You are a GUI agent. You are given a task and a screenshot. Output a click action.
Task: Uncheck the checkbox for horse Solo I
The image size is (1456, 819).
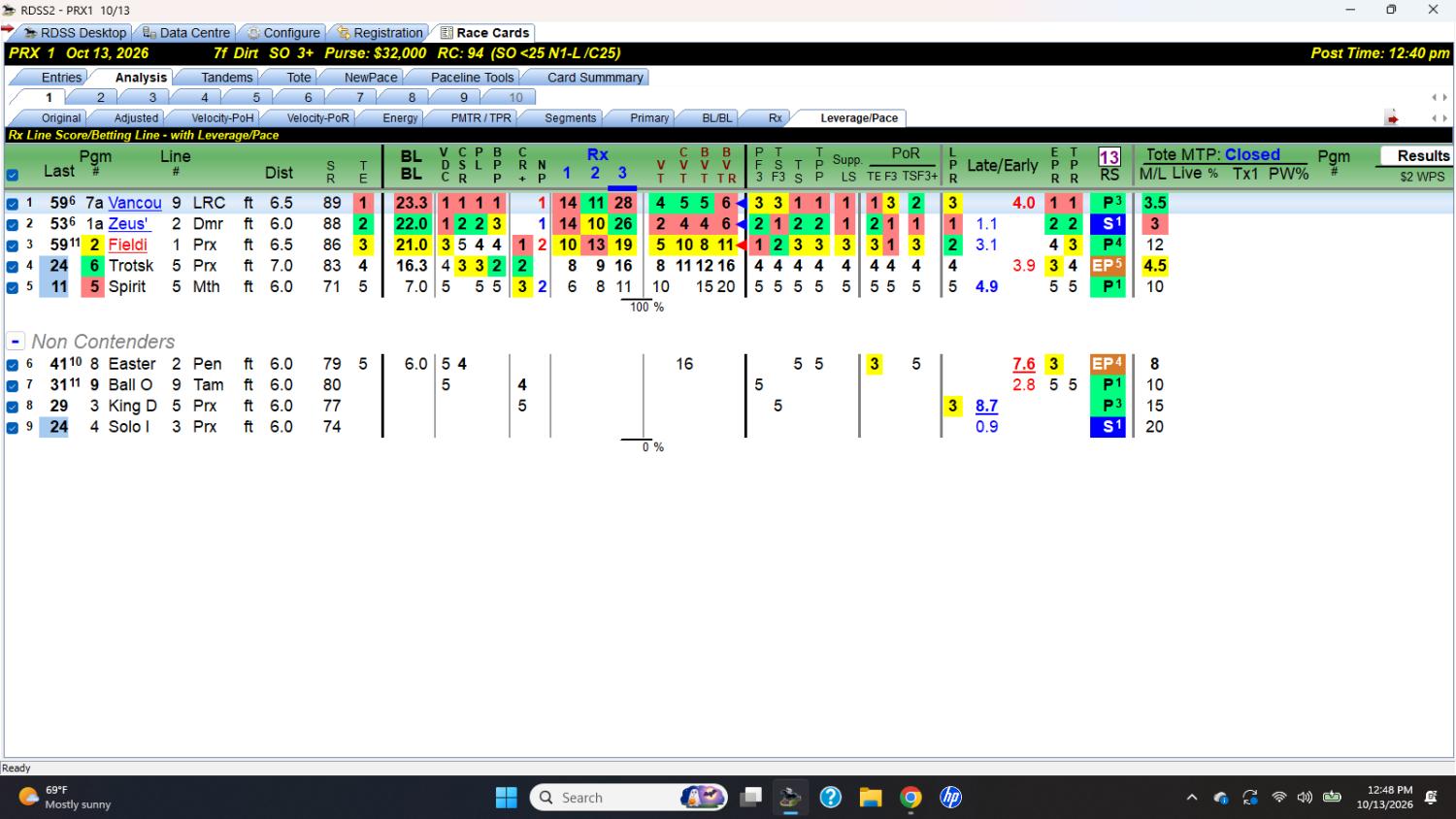(x=13, y=427)
